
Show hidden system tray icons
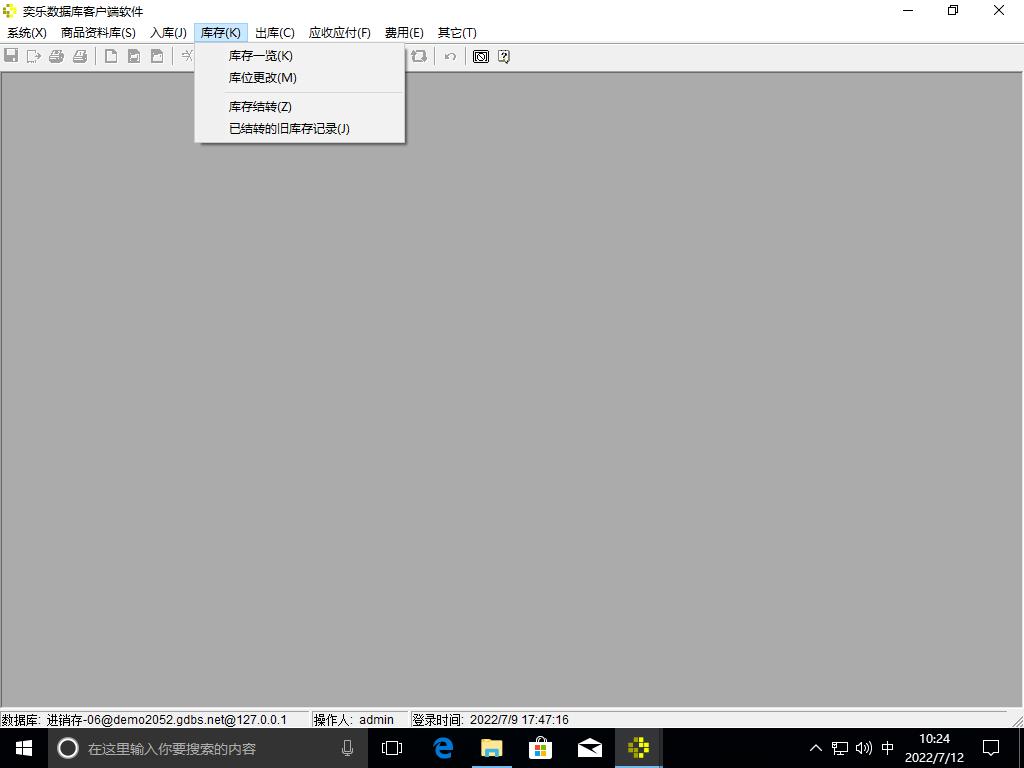815,748
